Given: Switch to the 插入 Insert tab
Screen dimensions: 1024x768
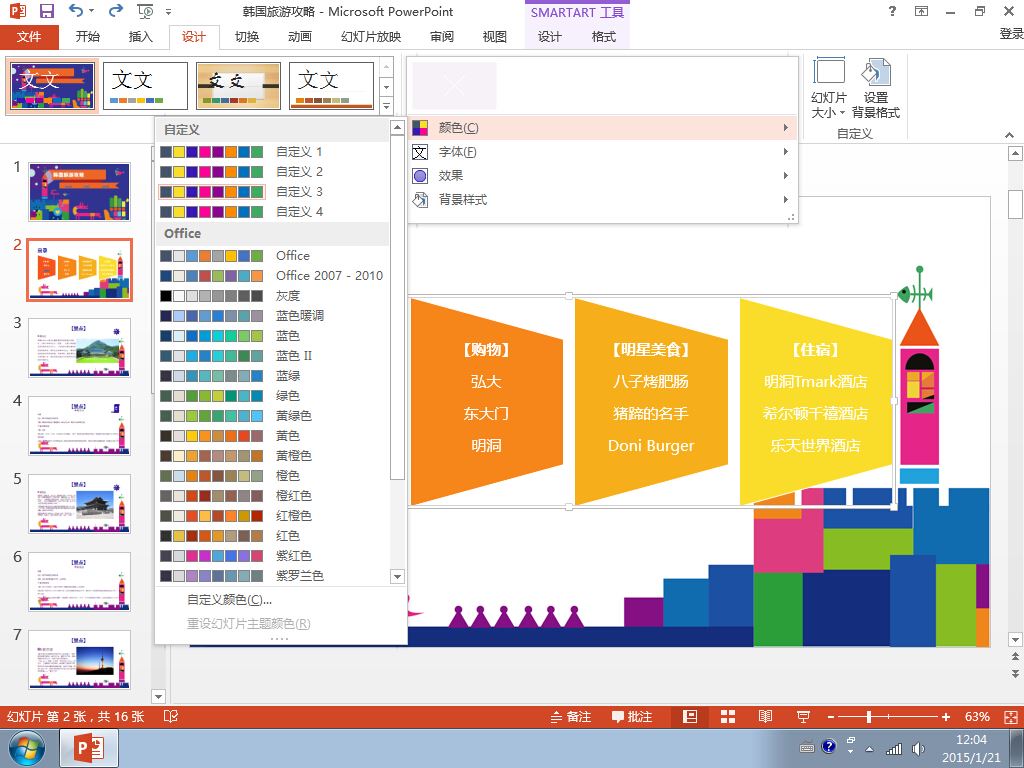Looking at the screenshot, I should click(x=140, y=37).
